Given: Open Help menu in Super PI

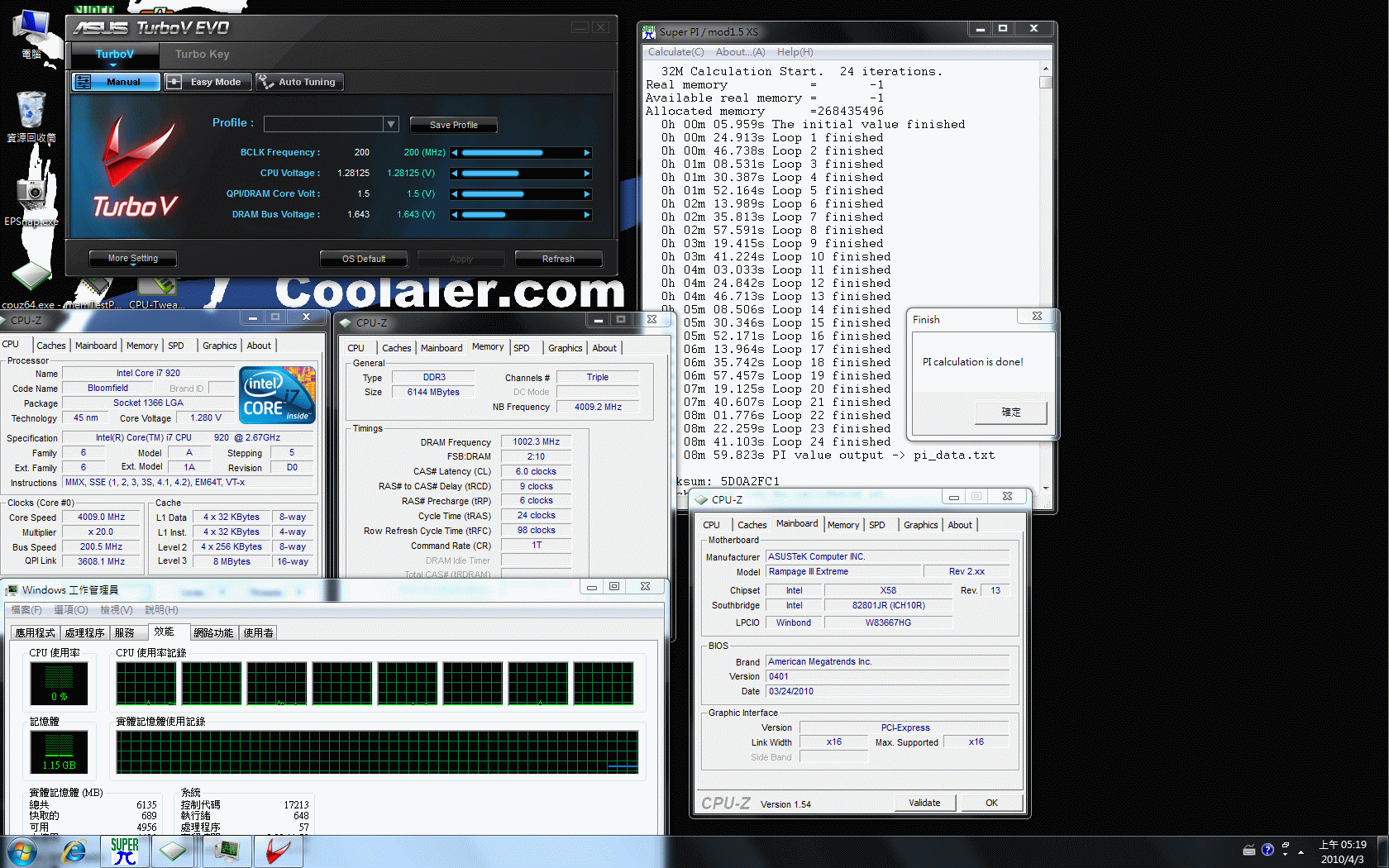Looking at the screenshot, I should point(795,52).
